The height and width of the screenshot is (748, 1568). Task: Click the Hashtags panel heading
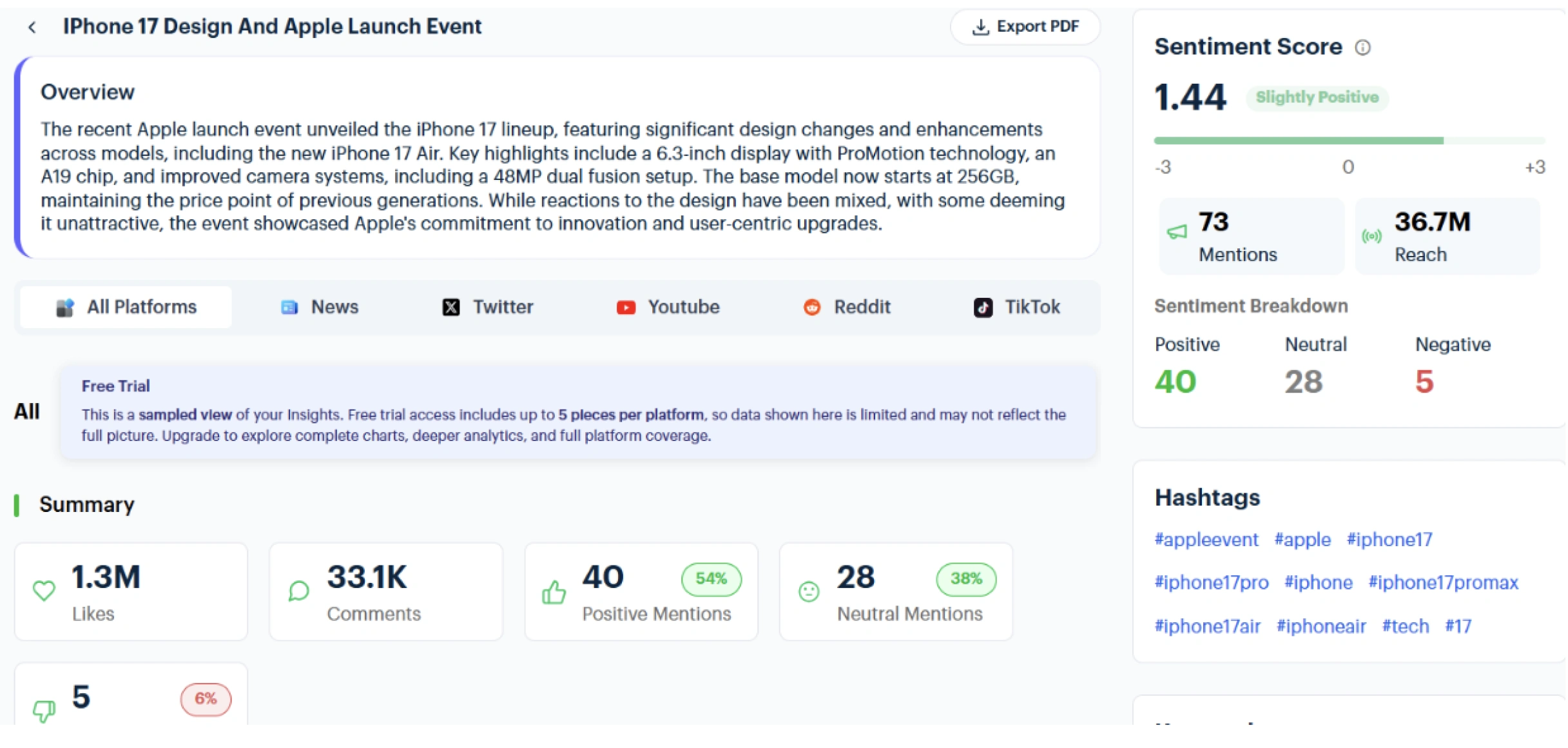pos(1207,498)
